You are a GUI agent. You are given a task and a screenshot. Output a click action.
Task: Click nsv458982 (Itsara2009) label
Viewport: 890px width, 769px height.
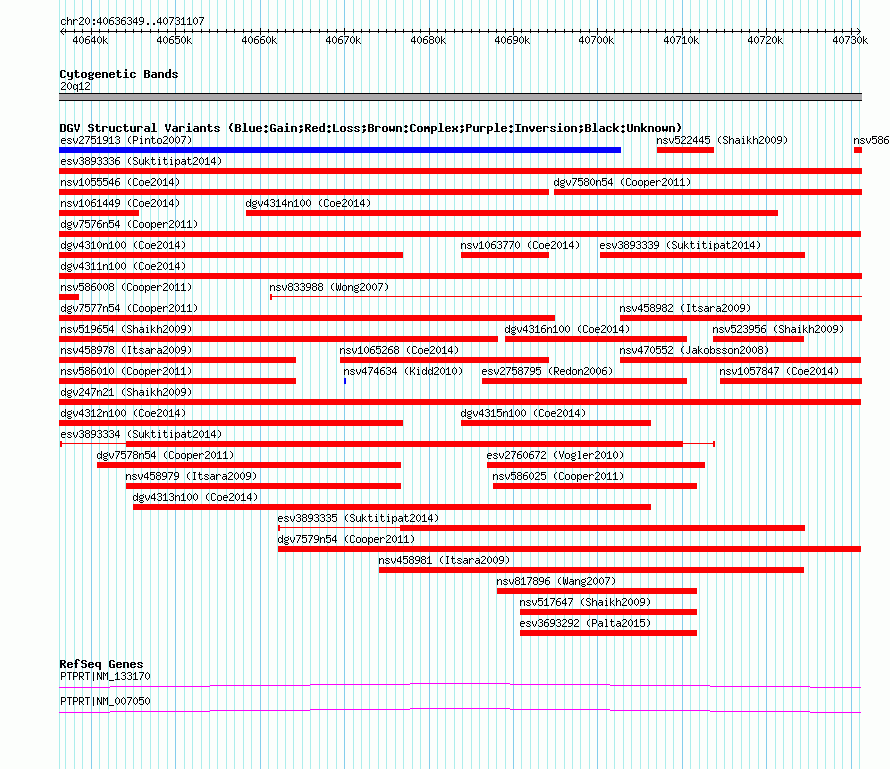[685, 308]
